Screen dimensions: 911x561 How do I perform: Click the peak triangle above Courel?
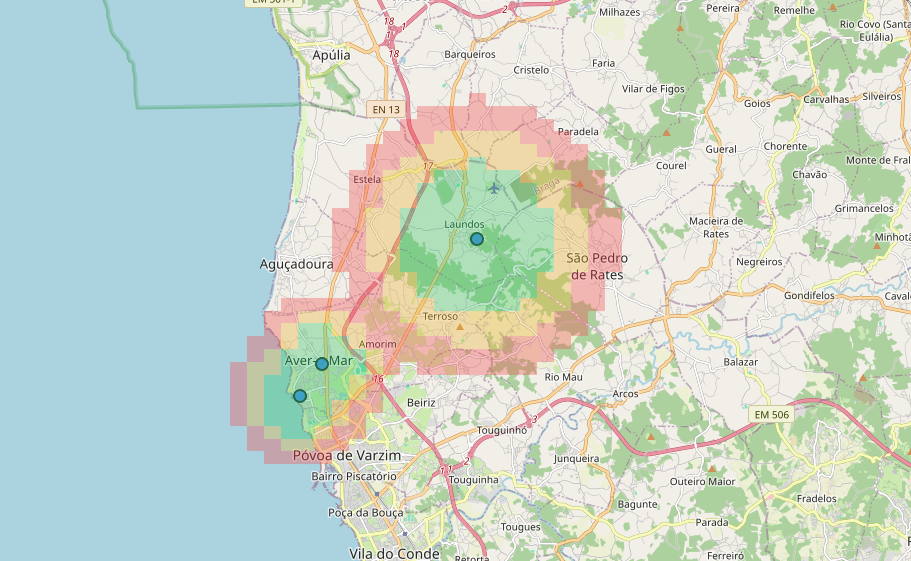[x=667, y=132]
